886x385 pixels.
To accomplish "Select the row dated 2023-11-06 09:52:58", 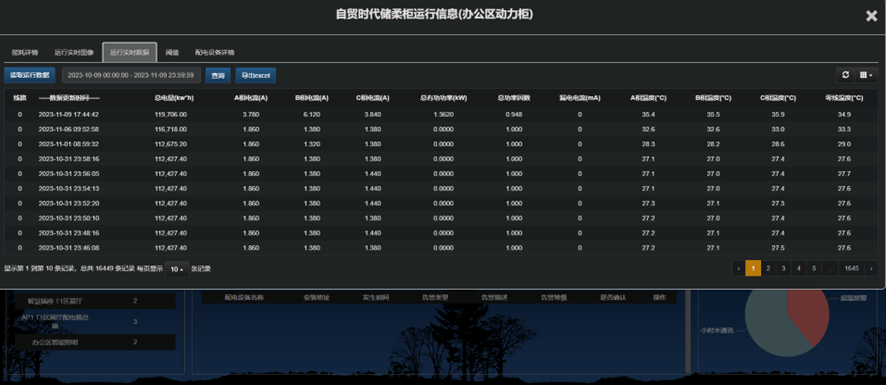I will [x=441, y=129].
